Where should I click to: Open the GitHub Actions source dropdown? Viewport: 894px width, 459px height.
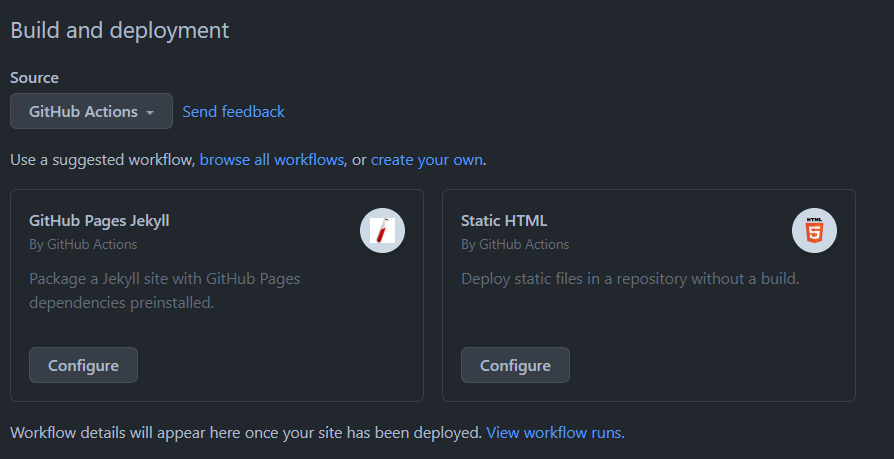tap(91, 111)
